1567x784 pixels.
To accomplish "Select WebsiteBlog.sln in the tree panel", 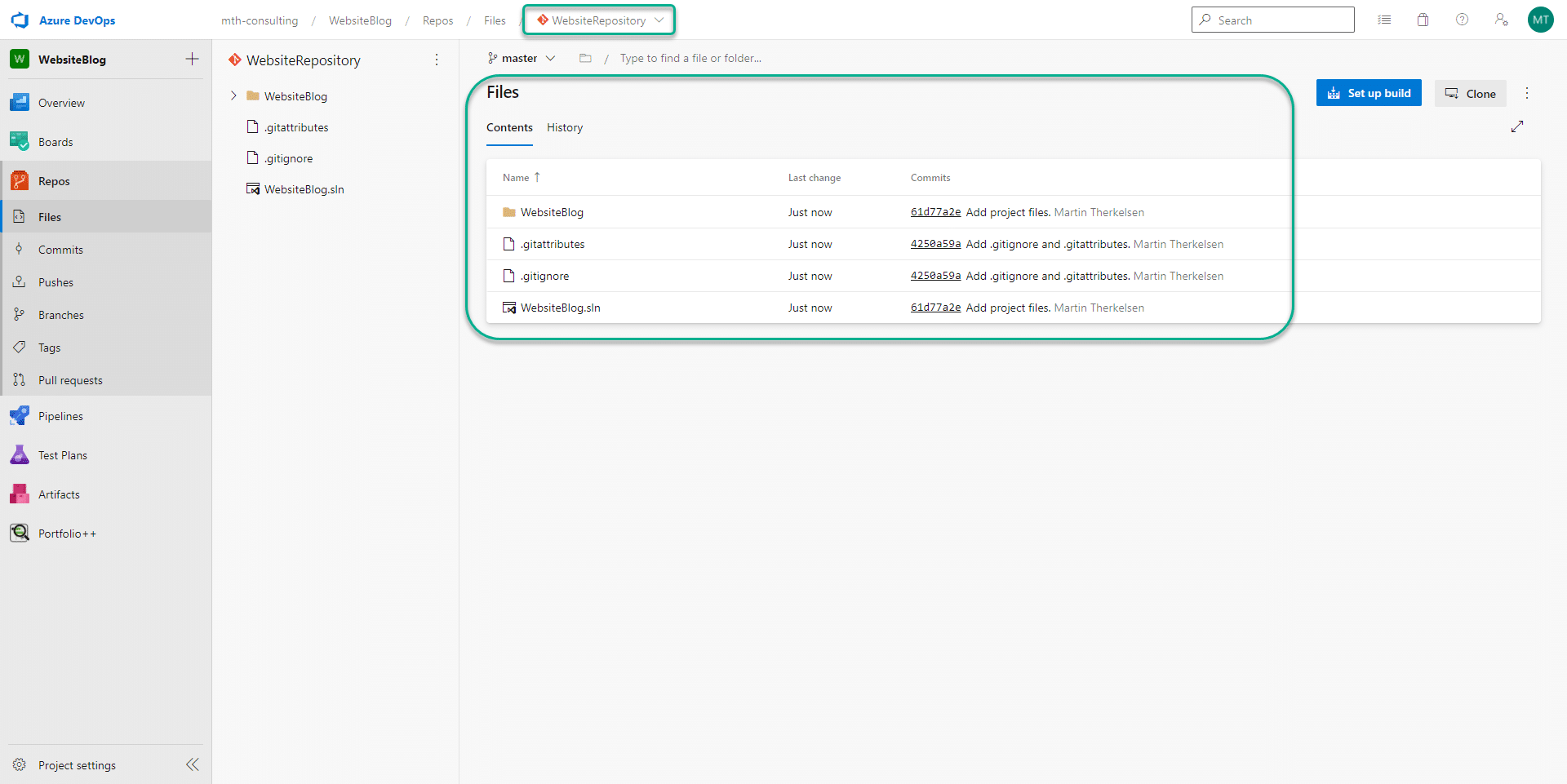I will point(304,189).
